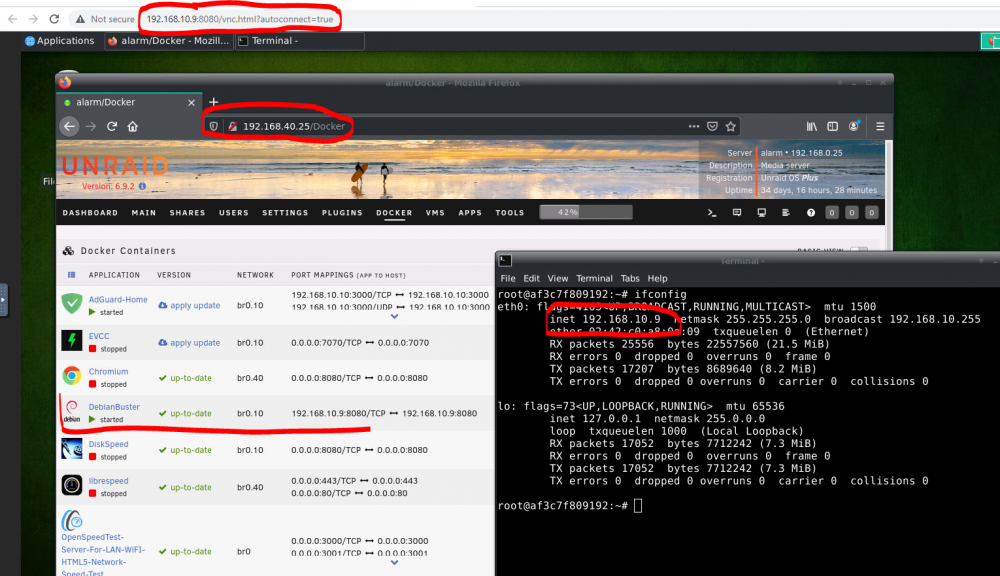The height and width of the screenshot is (576, 1000).
Task: Open the Unraid VMS tab
Action: [435, 213]
